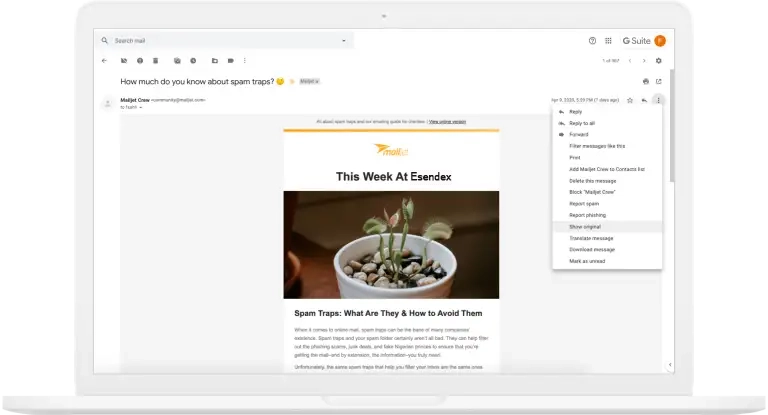The image size is (768, 415).
Task: Click sender avatar for Mailjet Crew
Action: 108,103
